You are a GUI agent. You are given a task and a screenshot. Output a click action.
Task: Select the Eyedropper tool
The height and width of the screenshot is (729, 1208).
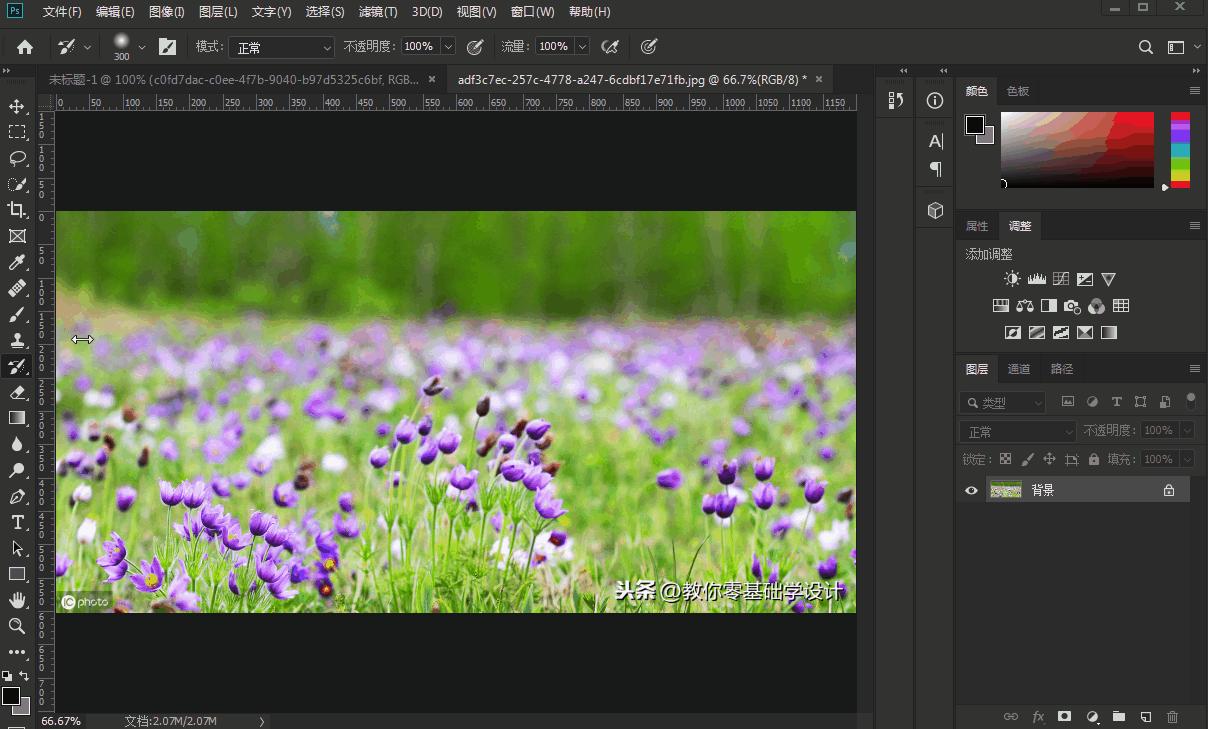coord(17,262)
